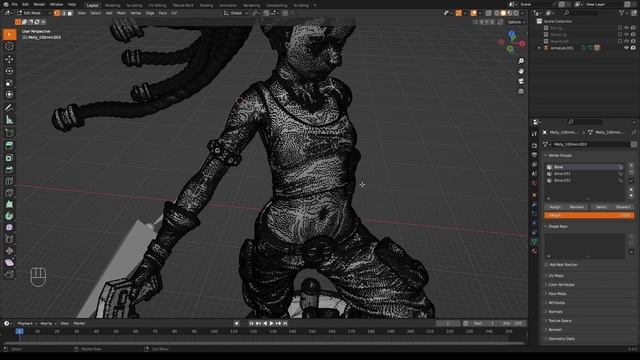Select the Inset Faces tool

(x=9, y=158)
